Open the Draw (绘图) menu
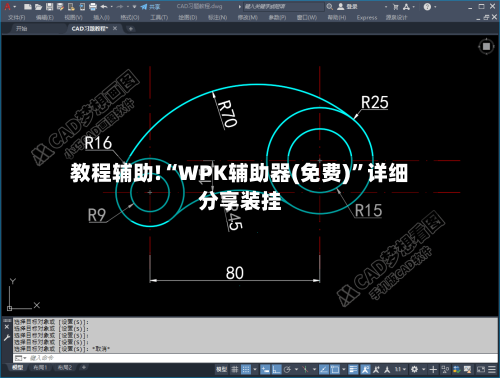The width and height of the screenshot is (500, 378). tap(188, 17)
